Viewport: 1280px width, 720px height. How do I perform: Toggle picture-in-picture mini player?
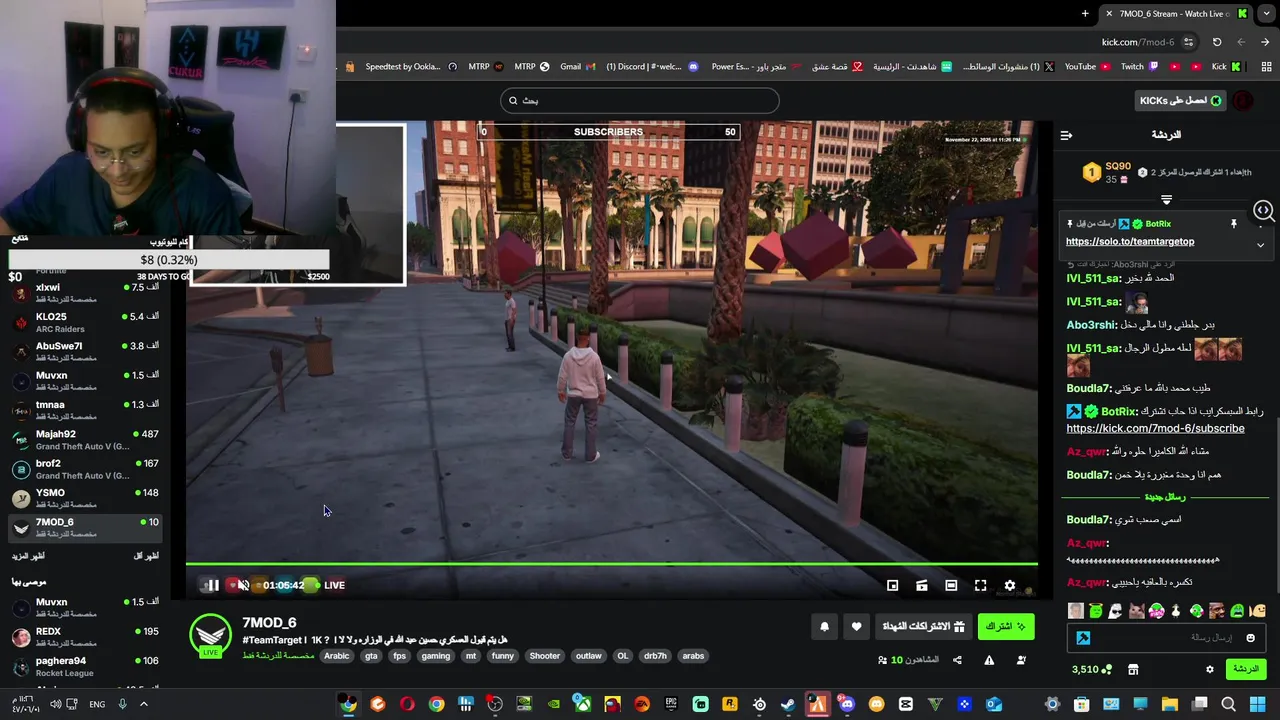893,585
